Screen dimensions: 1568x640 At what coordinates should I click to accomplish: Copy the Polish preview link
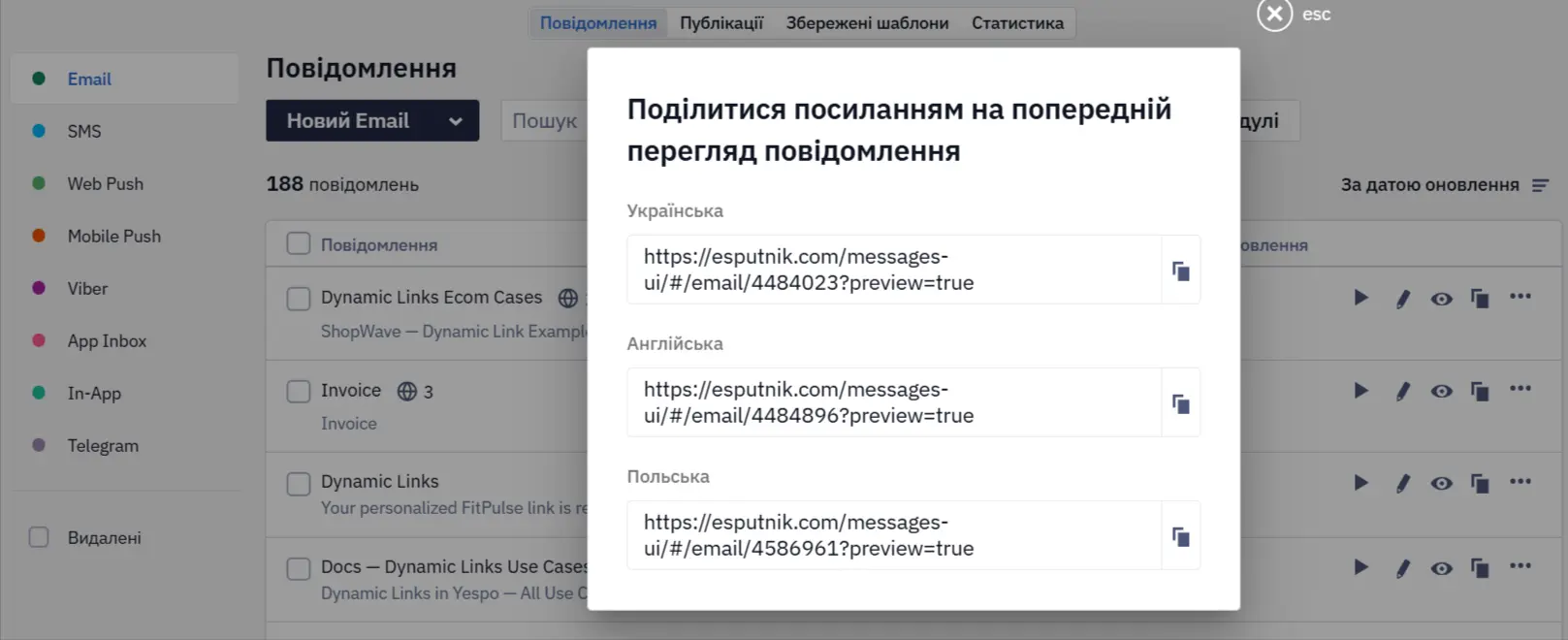pos(1180,536)
